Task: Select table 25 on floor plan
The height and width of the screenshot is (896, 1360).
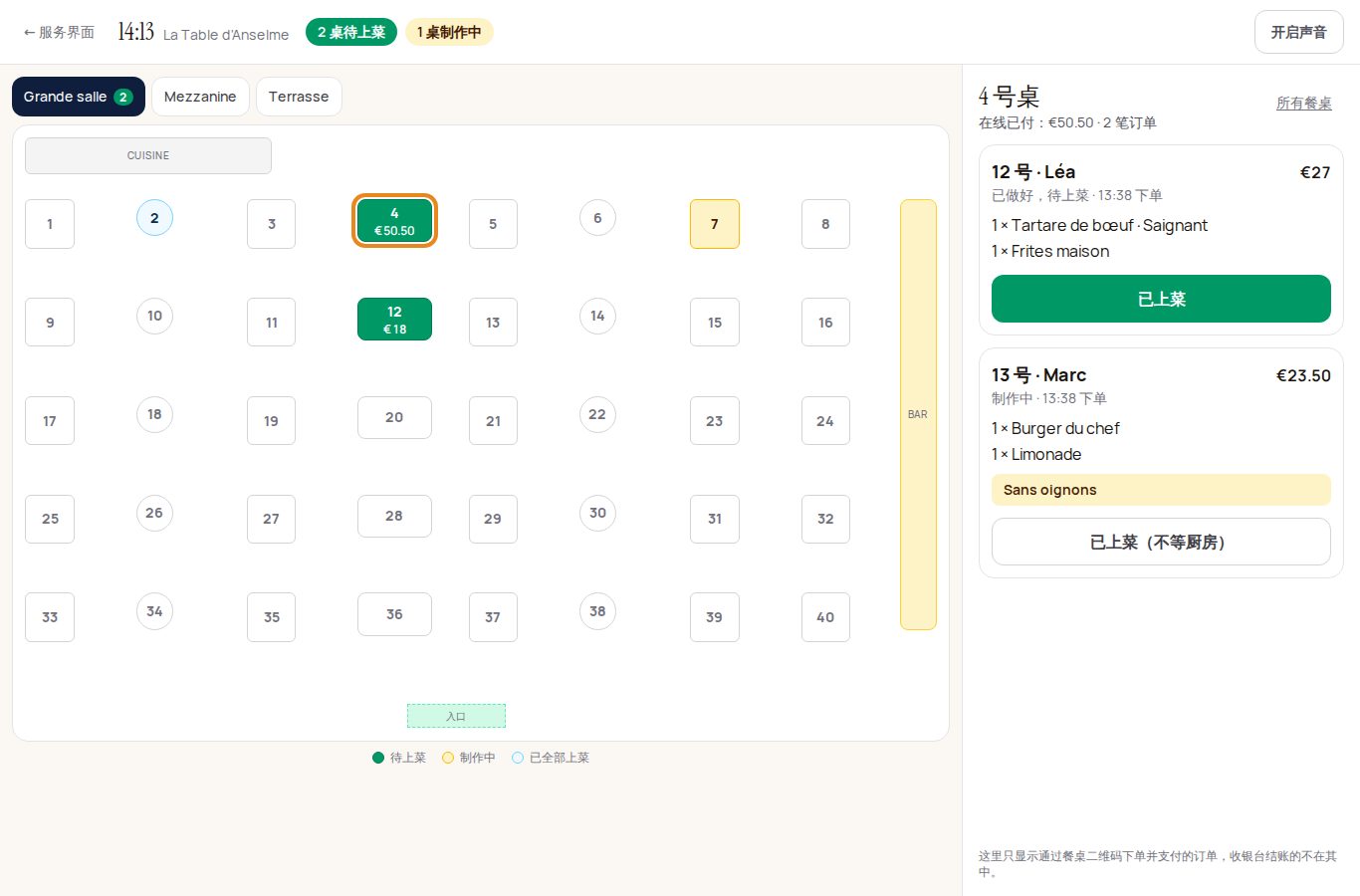Action: [x=50, y=519]
